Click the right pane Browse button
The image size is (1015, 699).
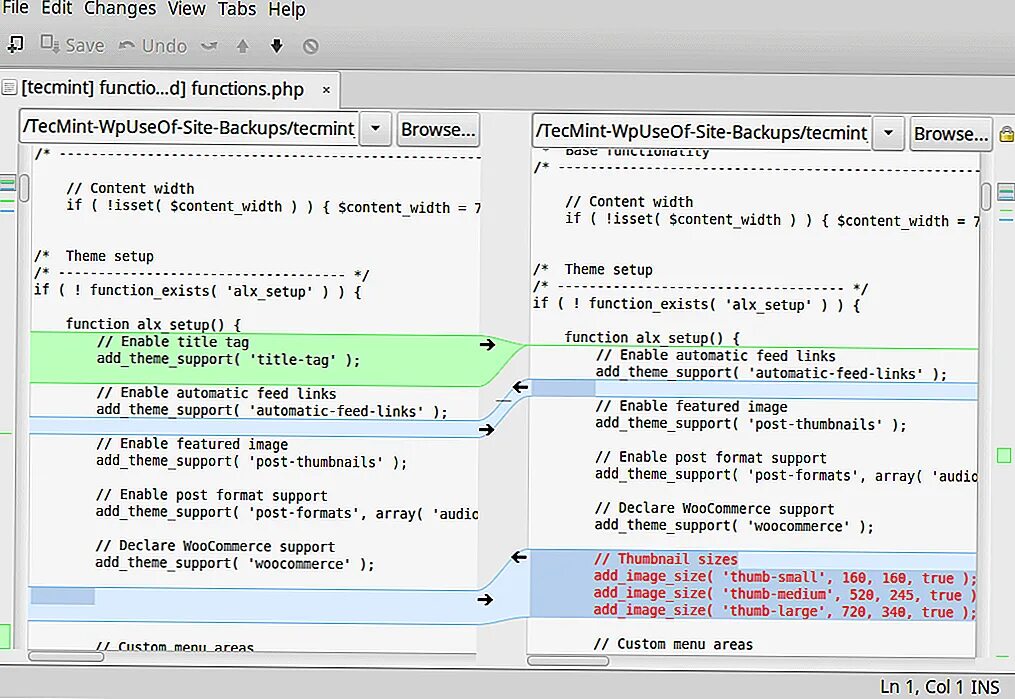tap(950, 134)
